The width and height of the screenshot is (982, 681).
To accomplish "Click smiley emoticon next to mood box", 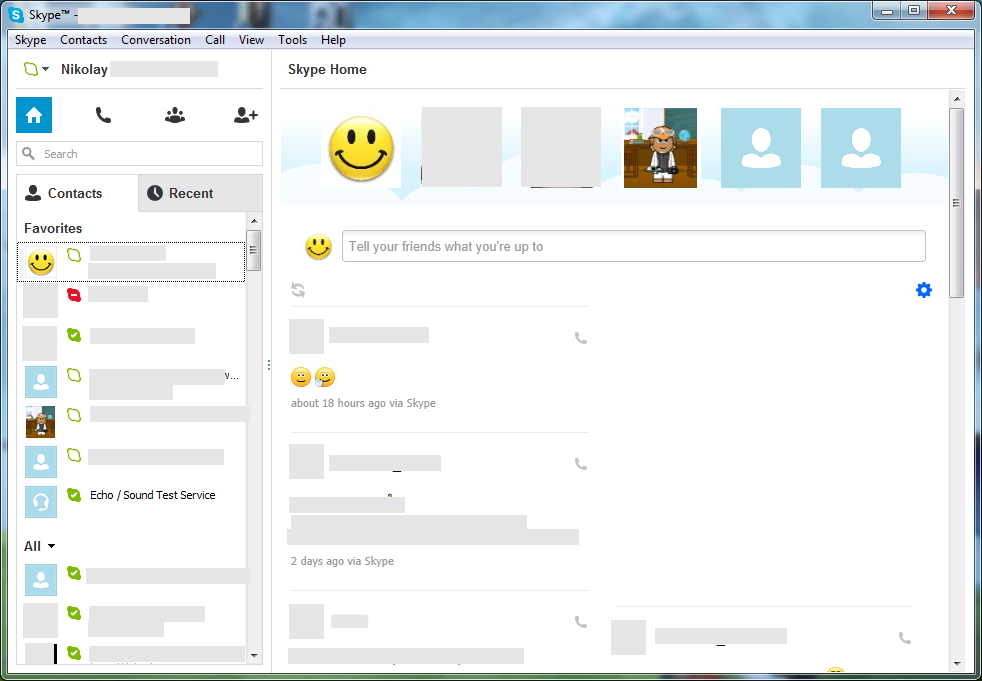I will tap(318, 247).
